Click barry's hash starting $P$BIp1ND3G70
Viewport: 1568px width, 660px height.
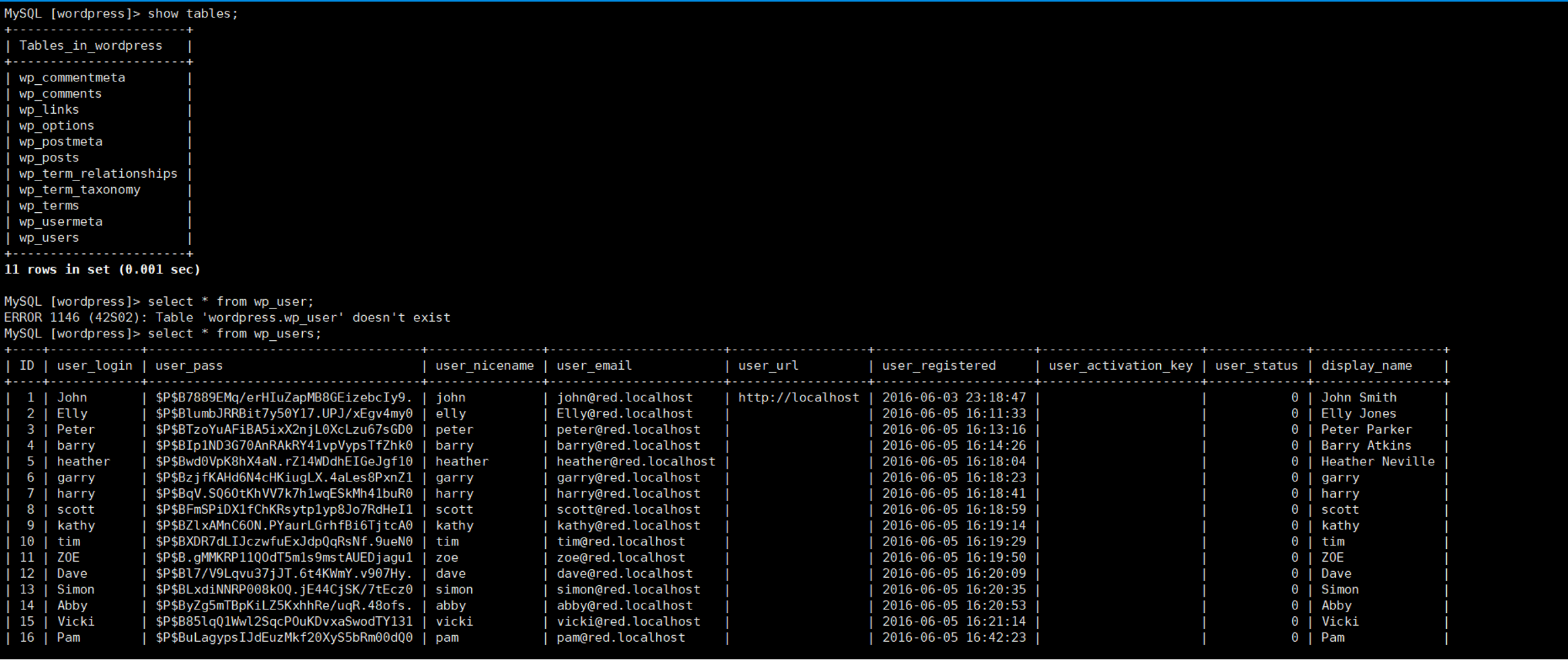tap(284, 446)
